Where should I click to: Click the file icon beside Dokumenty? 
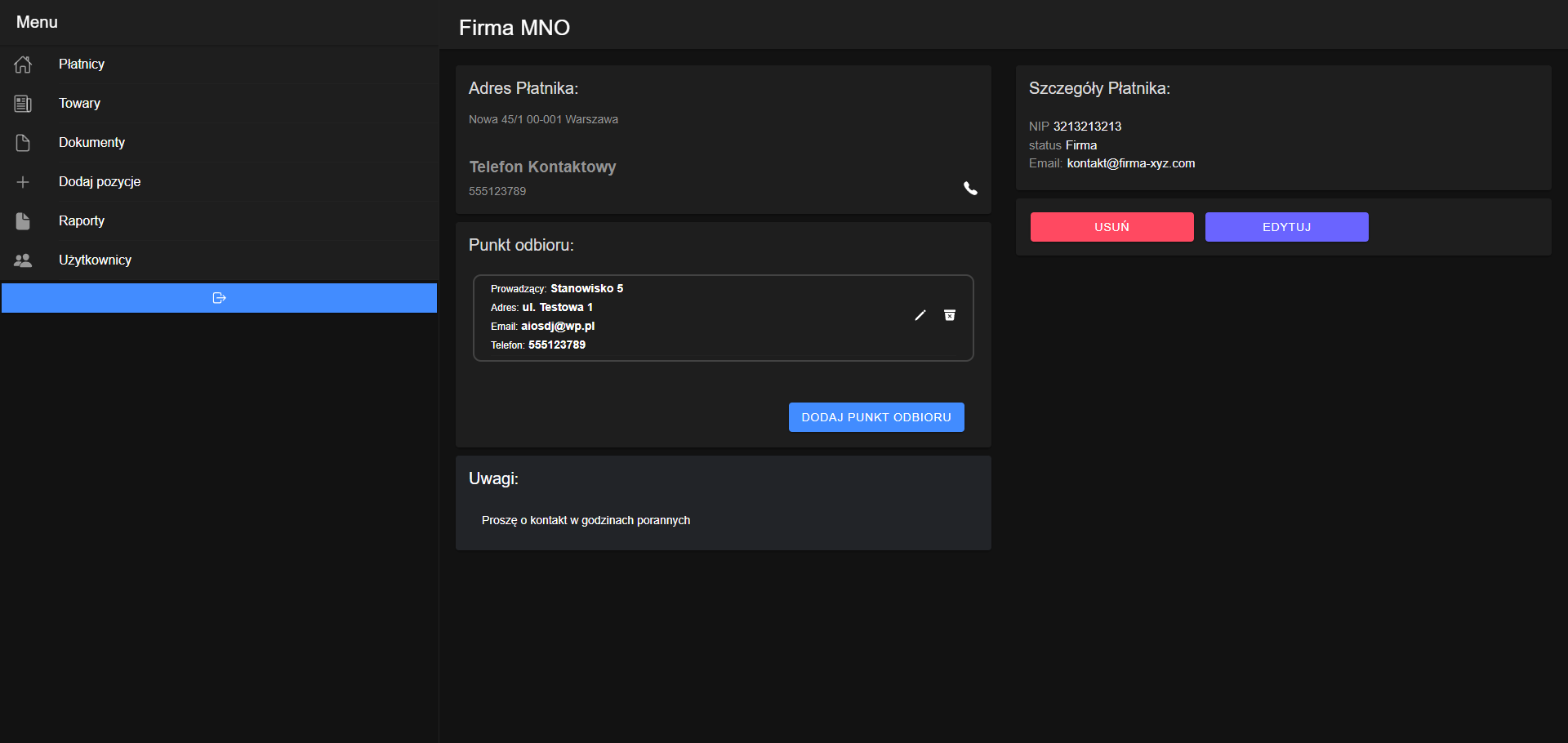click(x=22, y=143)
